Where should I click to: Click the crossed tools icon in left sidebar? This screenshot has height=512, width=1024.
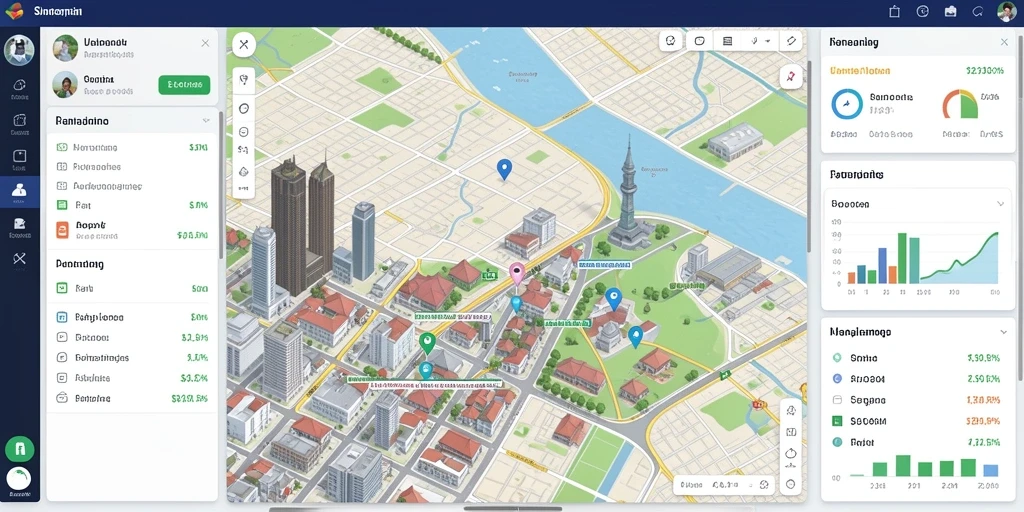(19, 259)
